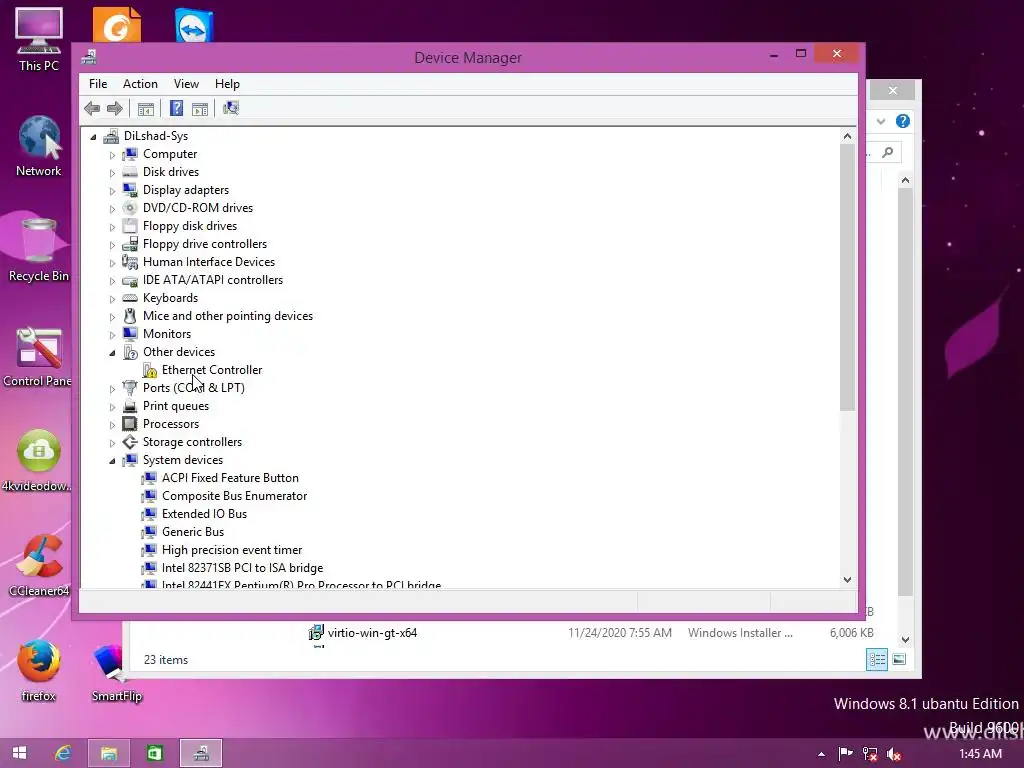This screenshot has width=1024, height=768.
Task: Select the Monitors category
Action: [x=167, y=334]
